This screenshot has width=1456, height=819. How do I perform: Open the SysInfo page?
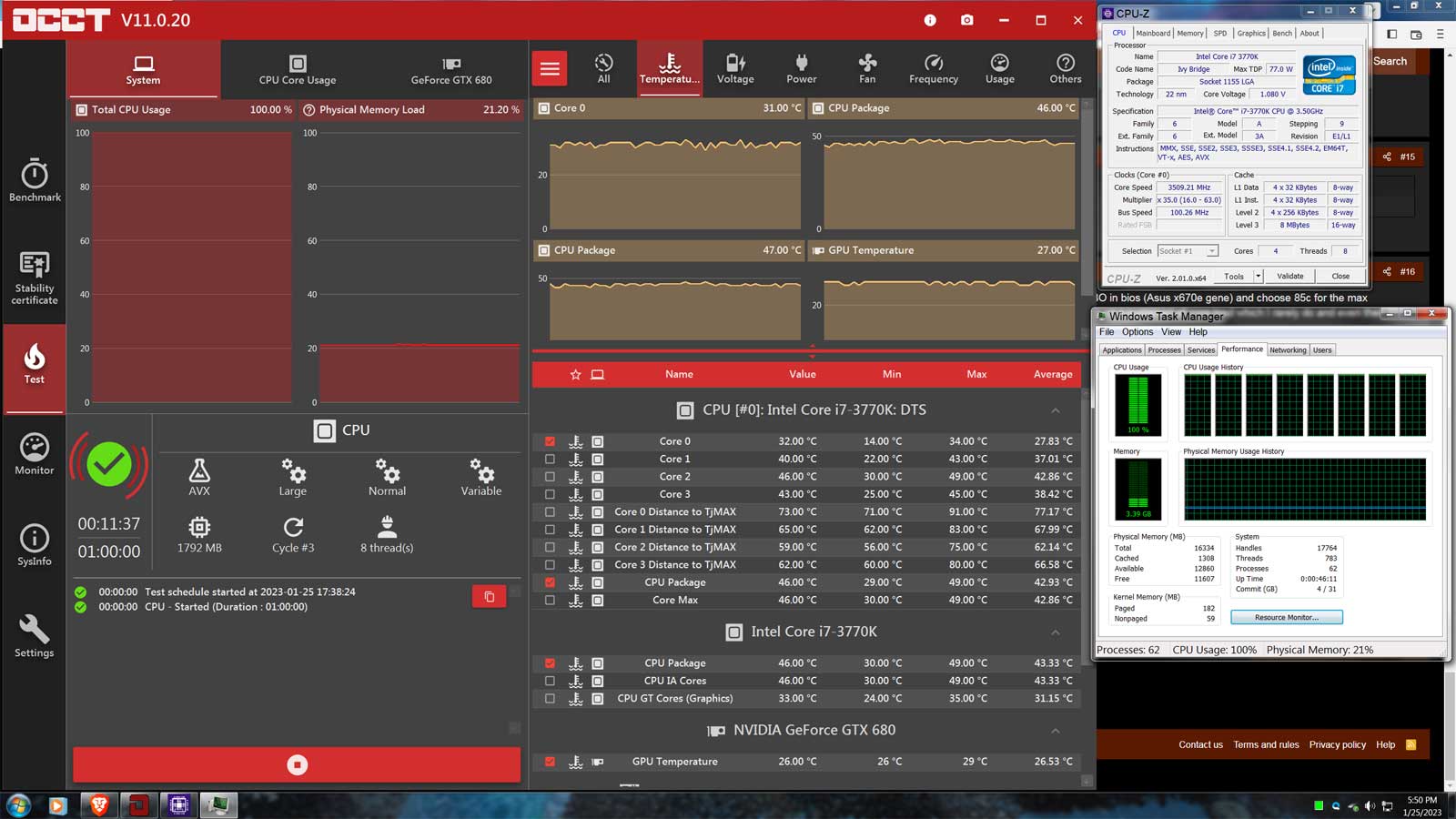pyautogui.click(x=35, y=545)
